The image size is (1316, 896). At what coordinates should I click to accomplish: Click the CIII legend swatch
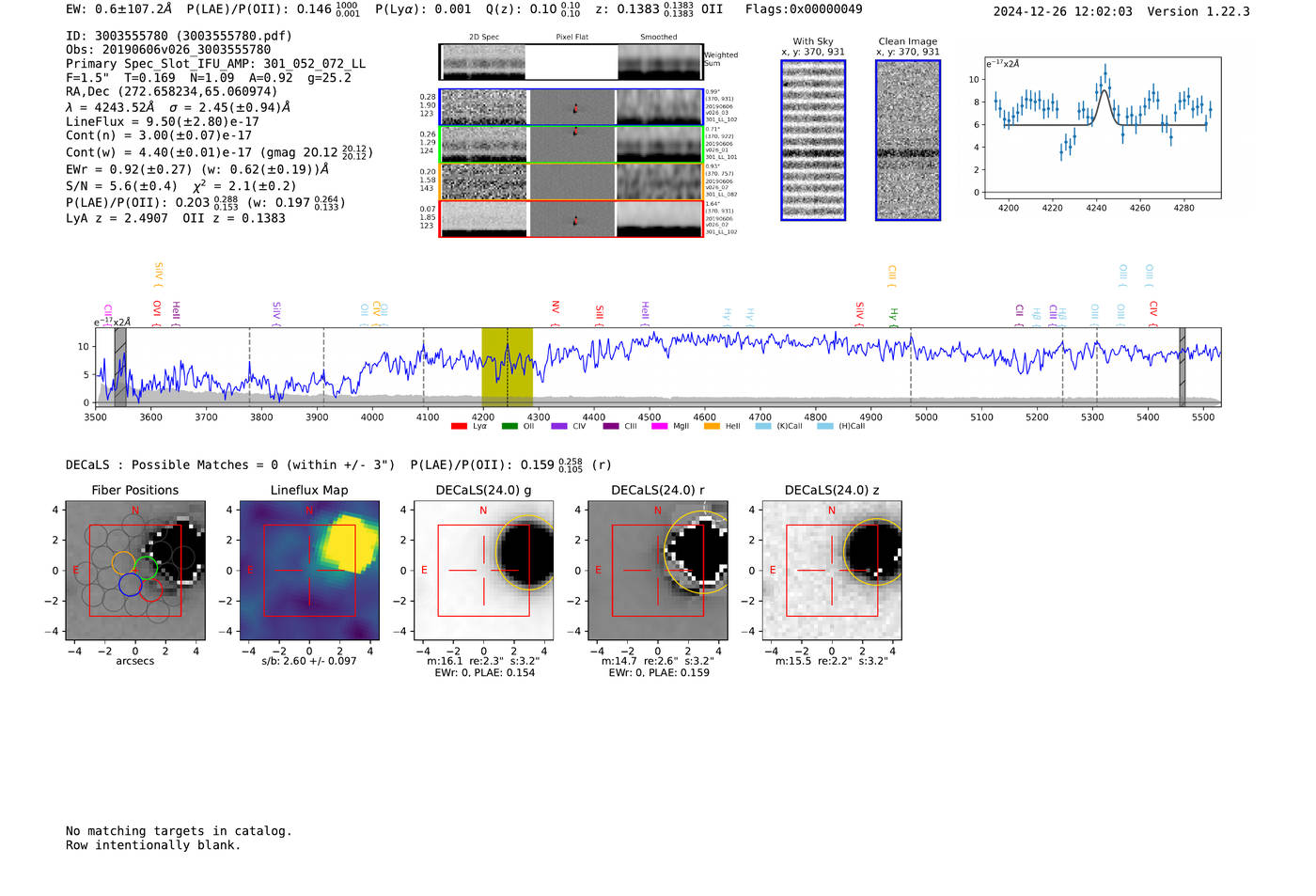point(611,426)
